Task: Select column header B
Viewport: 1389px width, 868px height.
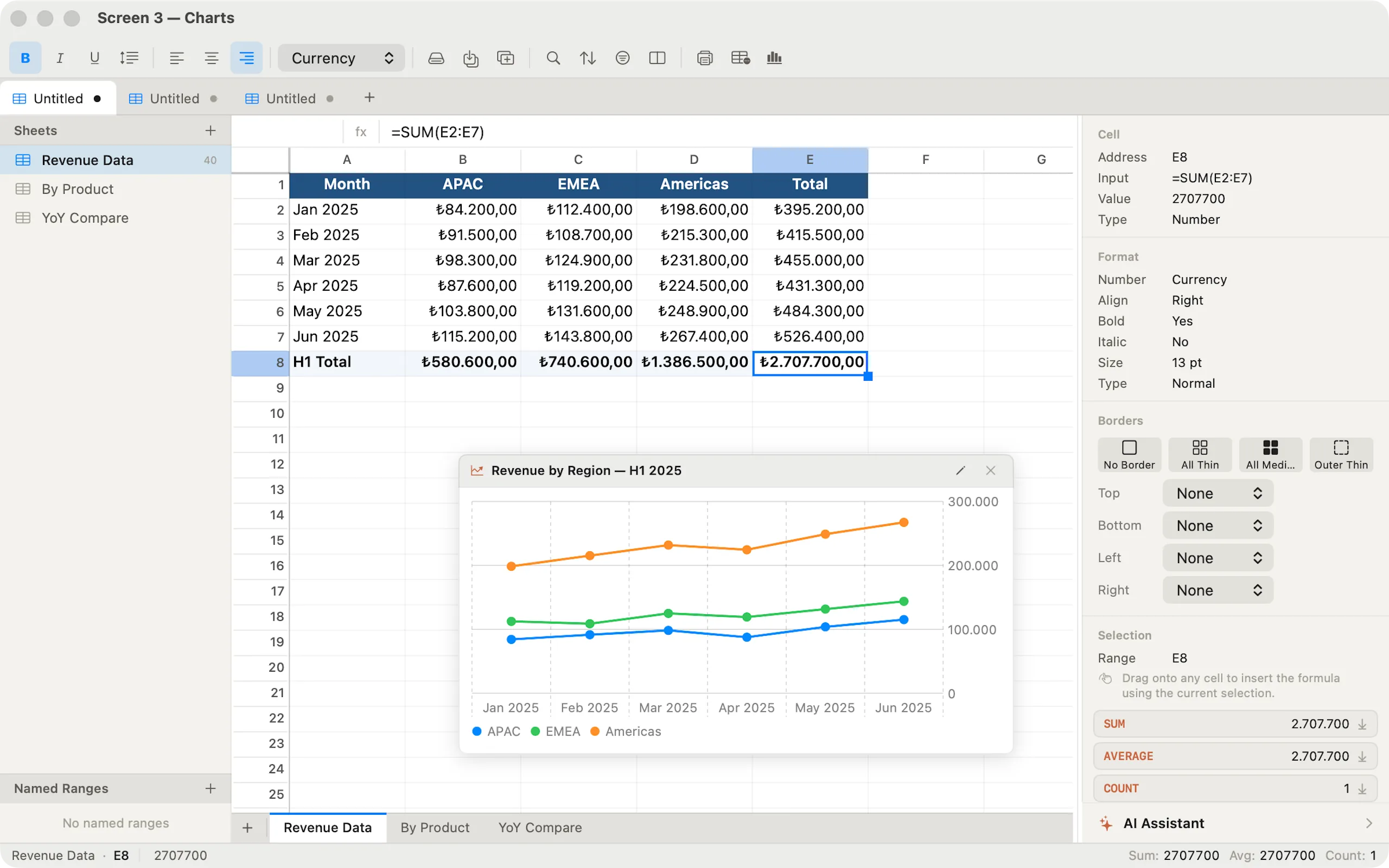Action: (x=463, y=159)
